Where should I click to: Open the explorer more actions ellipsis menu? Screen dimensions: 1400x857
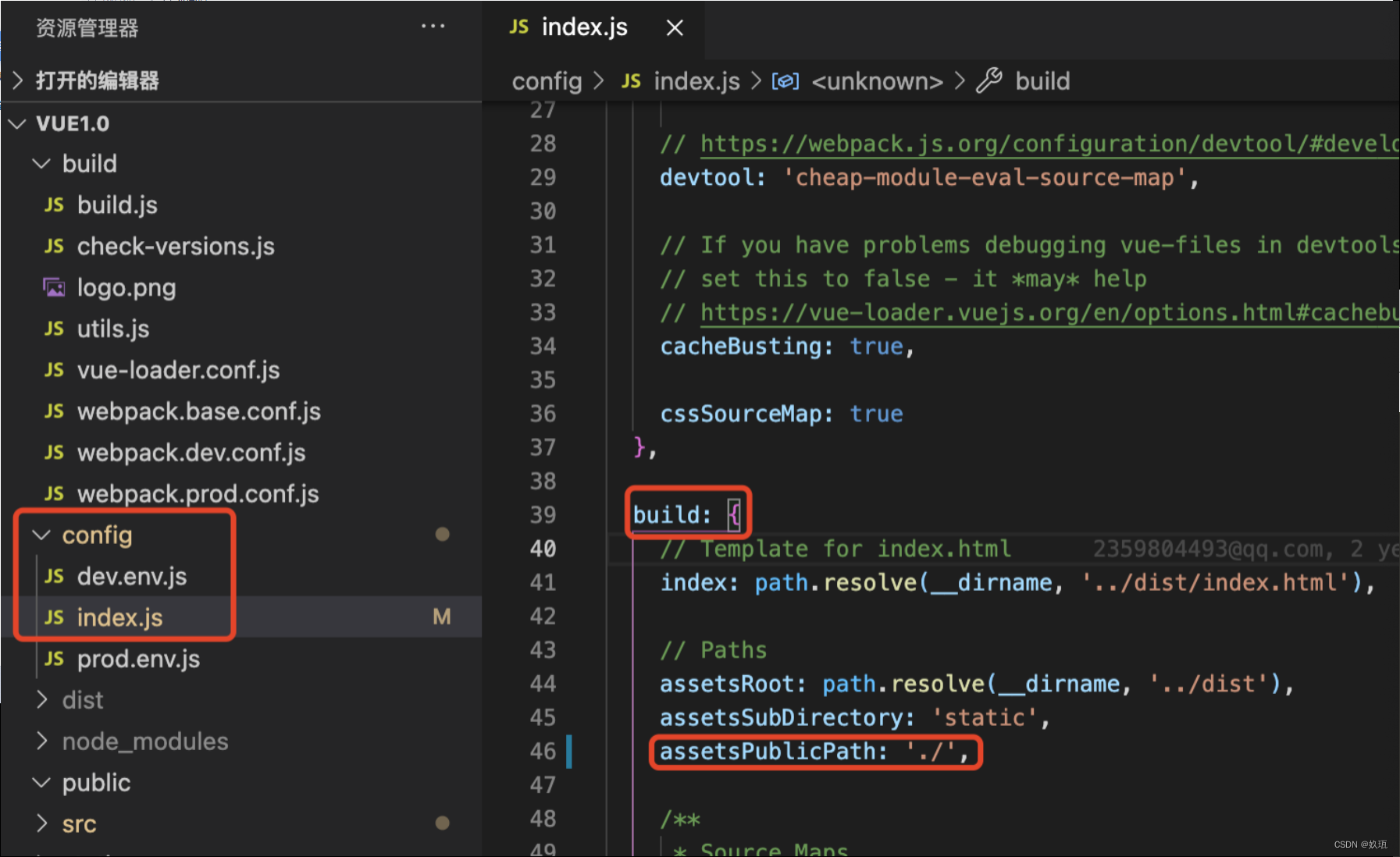point(433,27)
